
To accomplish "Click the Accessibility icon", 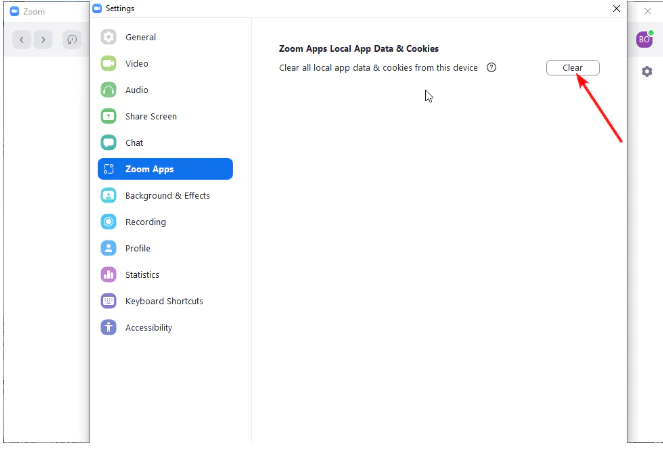I will pos(109,328).
